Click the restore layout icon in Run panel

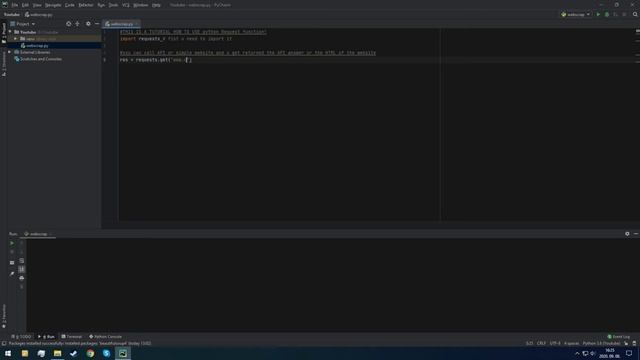pyautogui.click(x=12, y=262)
